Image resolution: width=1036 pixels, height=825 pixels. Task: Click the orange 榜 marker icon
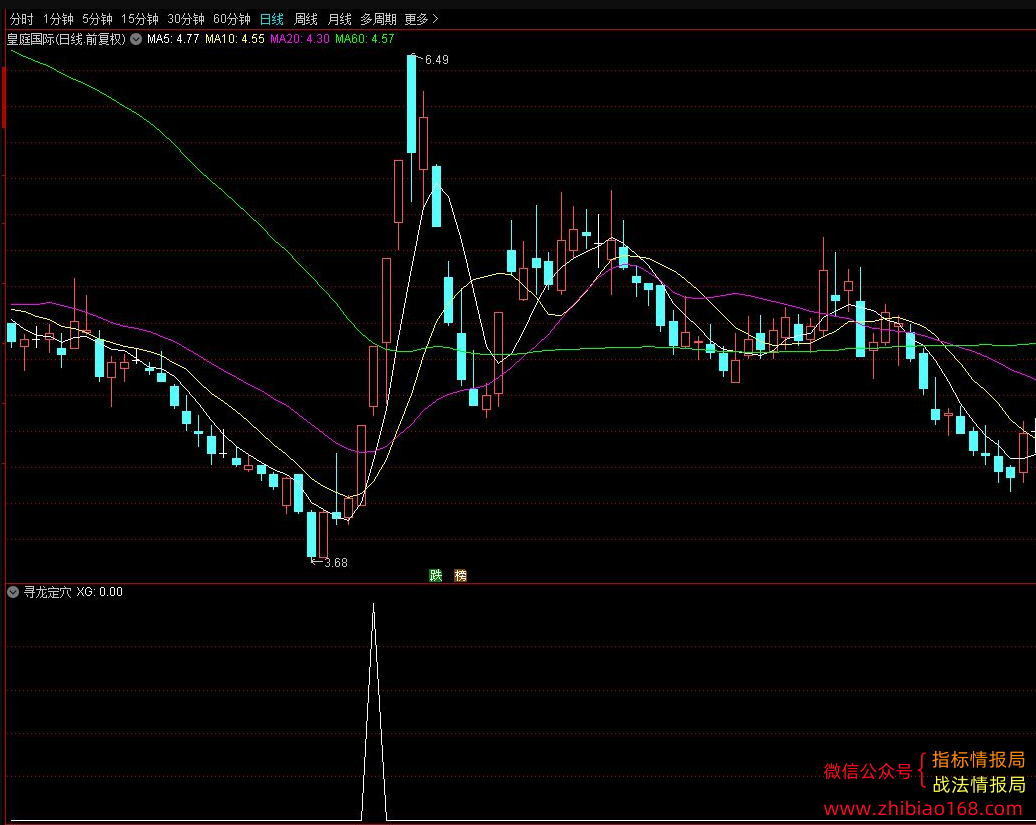point(461,575)
